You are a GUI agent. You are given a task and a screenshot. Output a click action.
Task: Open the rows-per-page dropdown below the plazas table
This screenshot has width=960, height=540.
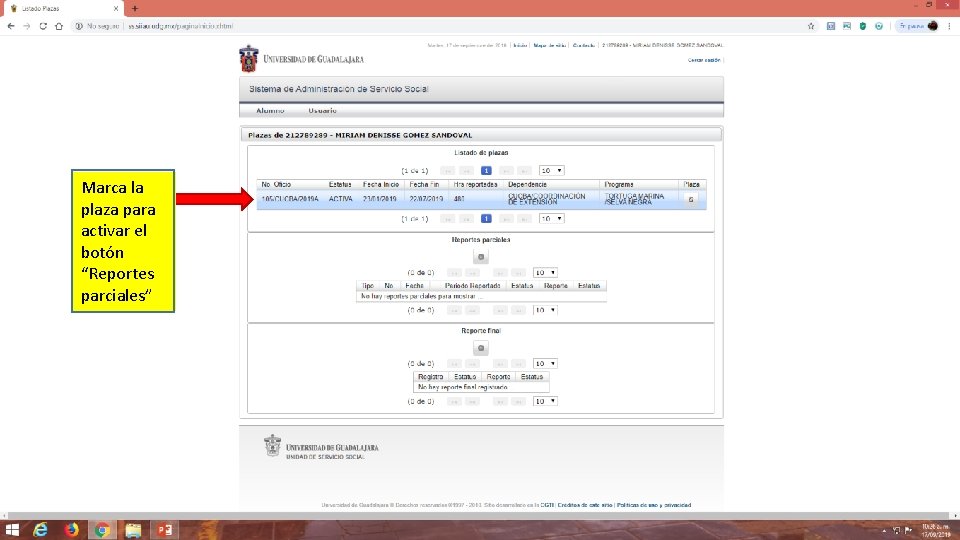point(551,219)
